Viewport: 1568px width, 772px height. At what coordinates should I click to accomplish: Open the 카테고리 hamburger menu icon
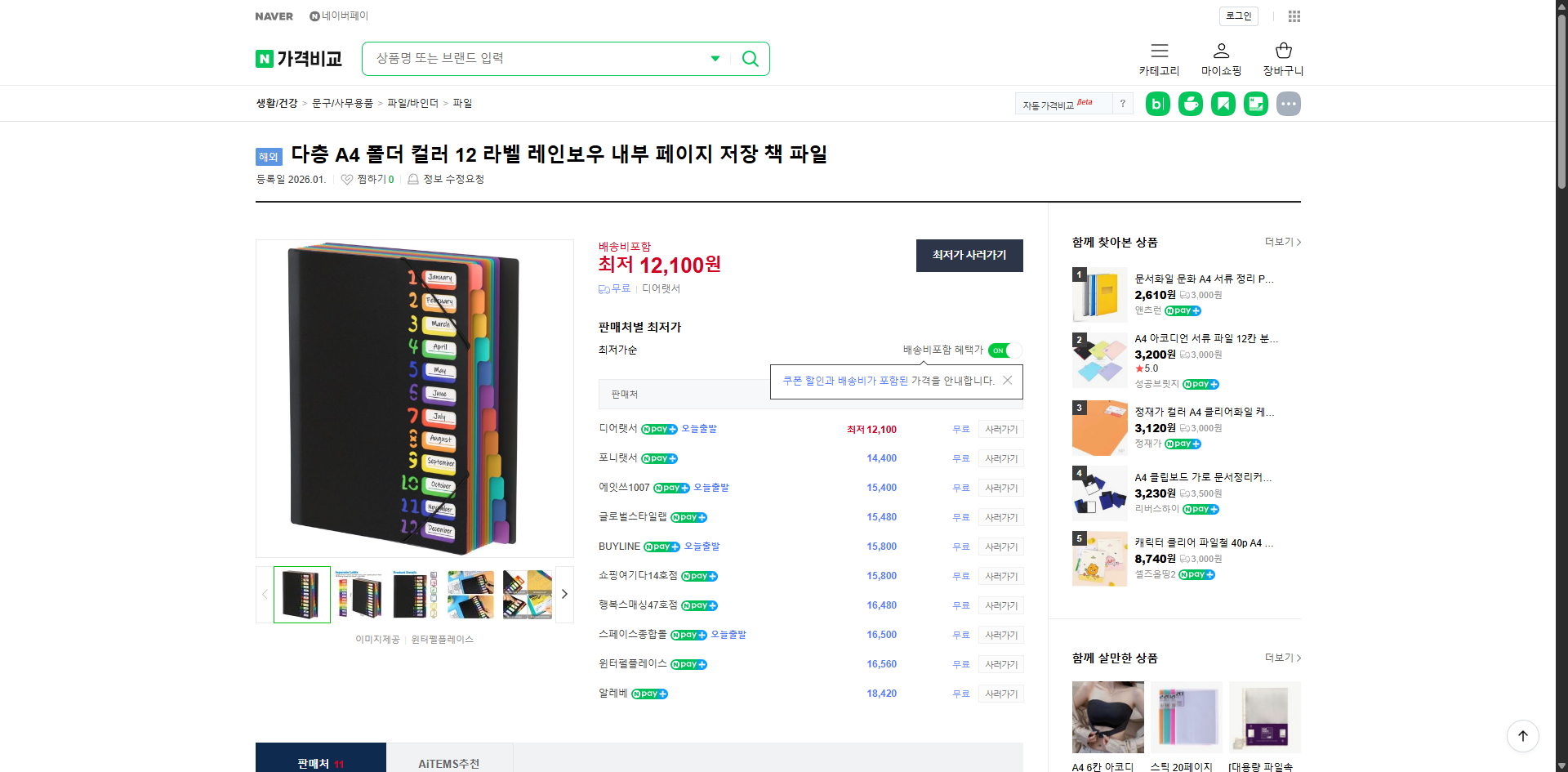[1159, 51]
